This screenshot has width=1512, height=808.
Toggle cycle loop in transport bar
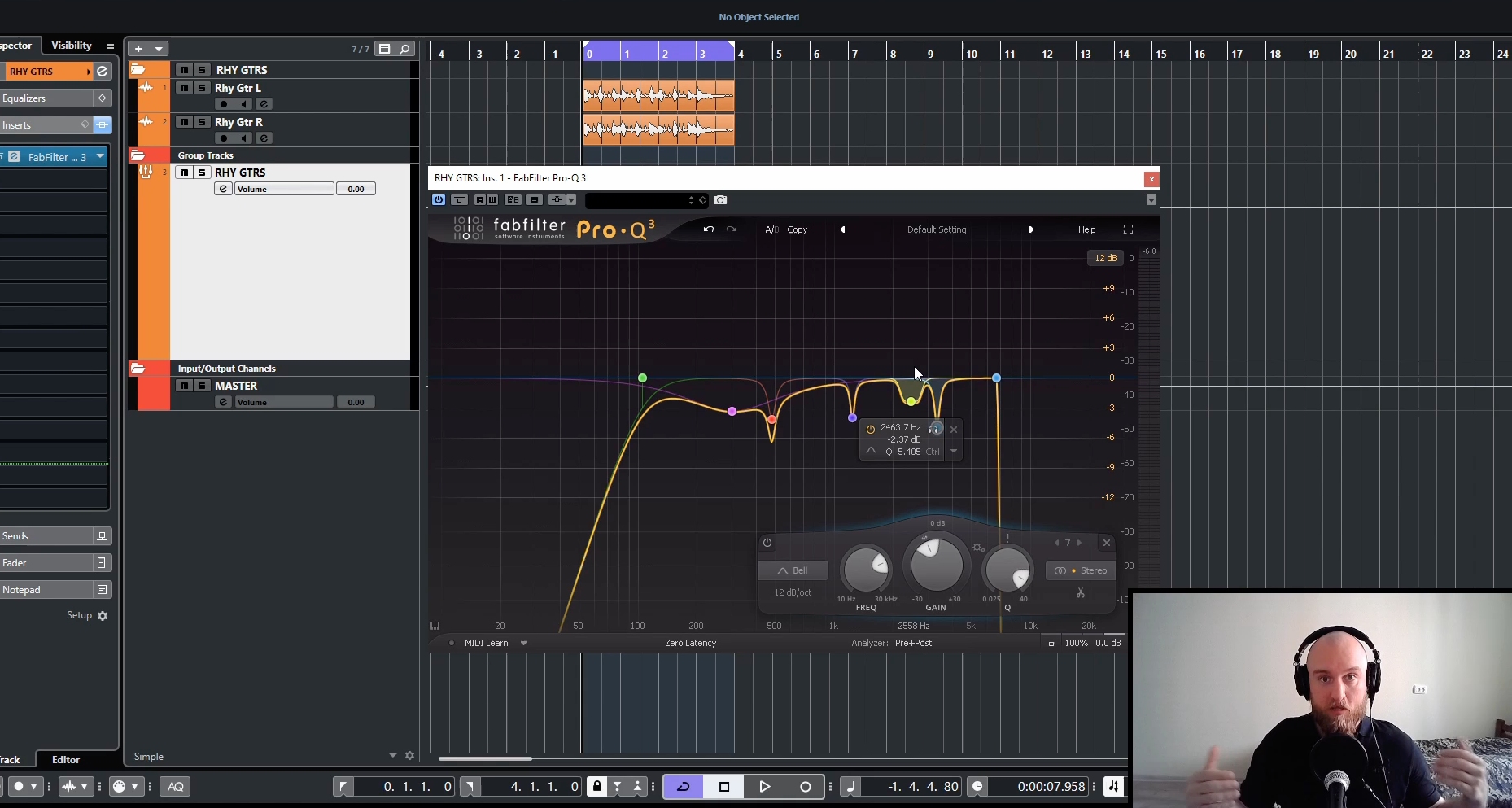click(684, 786)
